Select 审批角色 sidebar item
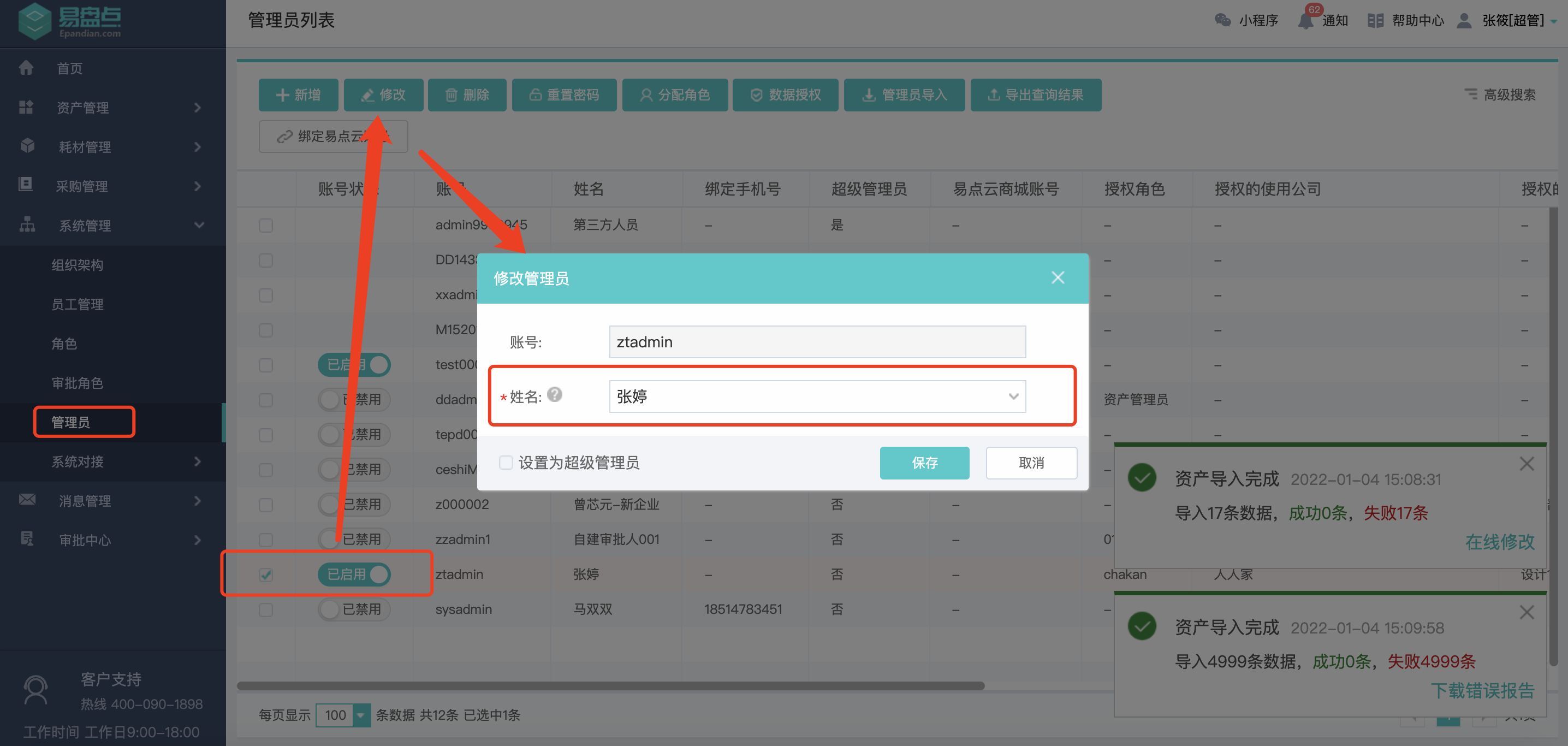The height and width of the screenshot is (746, 1568). [x=78, y=382]
